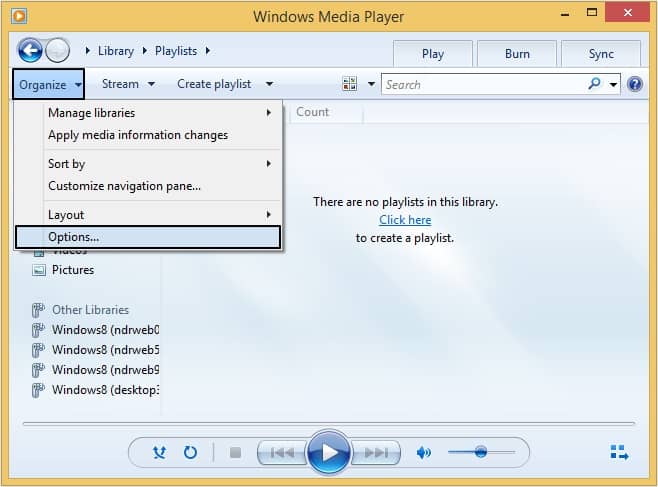Viewport: 658px width, 487px height.
Task: Open the Organize dropdown menu
Action: click(49, 84)
